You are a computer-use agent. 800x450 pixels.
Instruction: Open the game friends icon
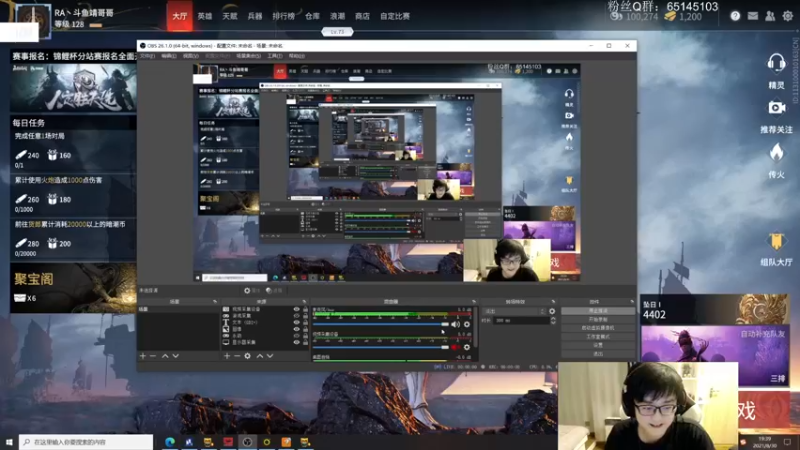(x=770, y=16)
